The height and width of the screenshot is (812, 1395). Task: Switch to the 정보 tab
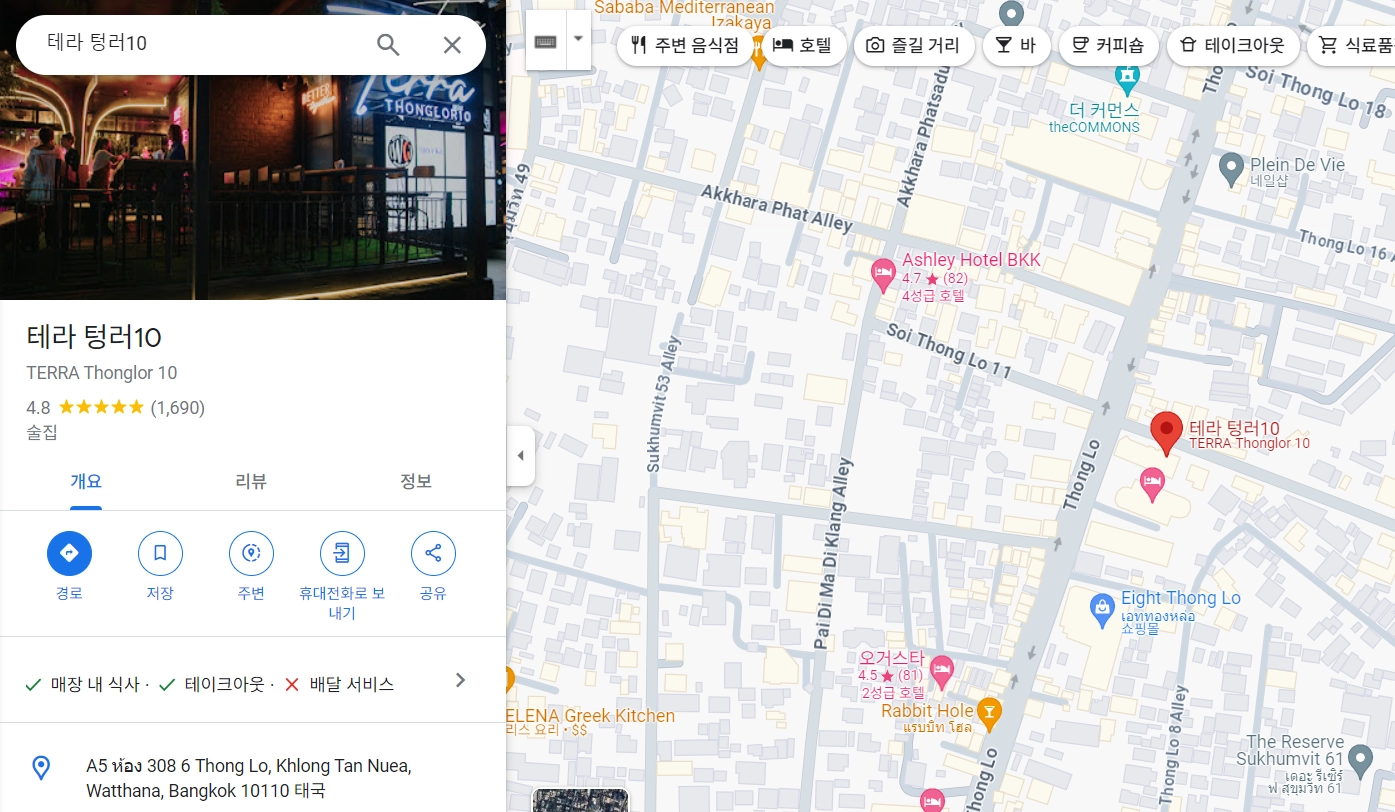click(x=416, y=482)
